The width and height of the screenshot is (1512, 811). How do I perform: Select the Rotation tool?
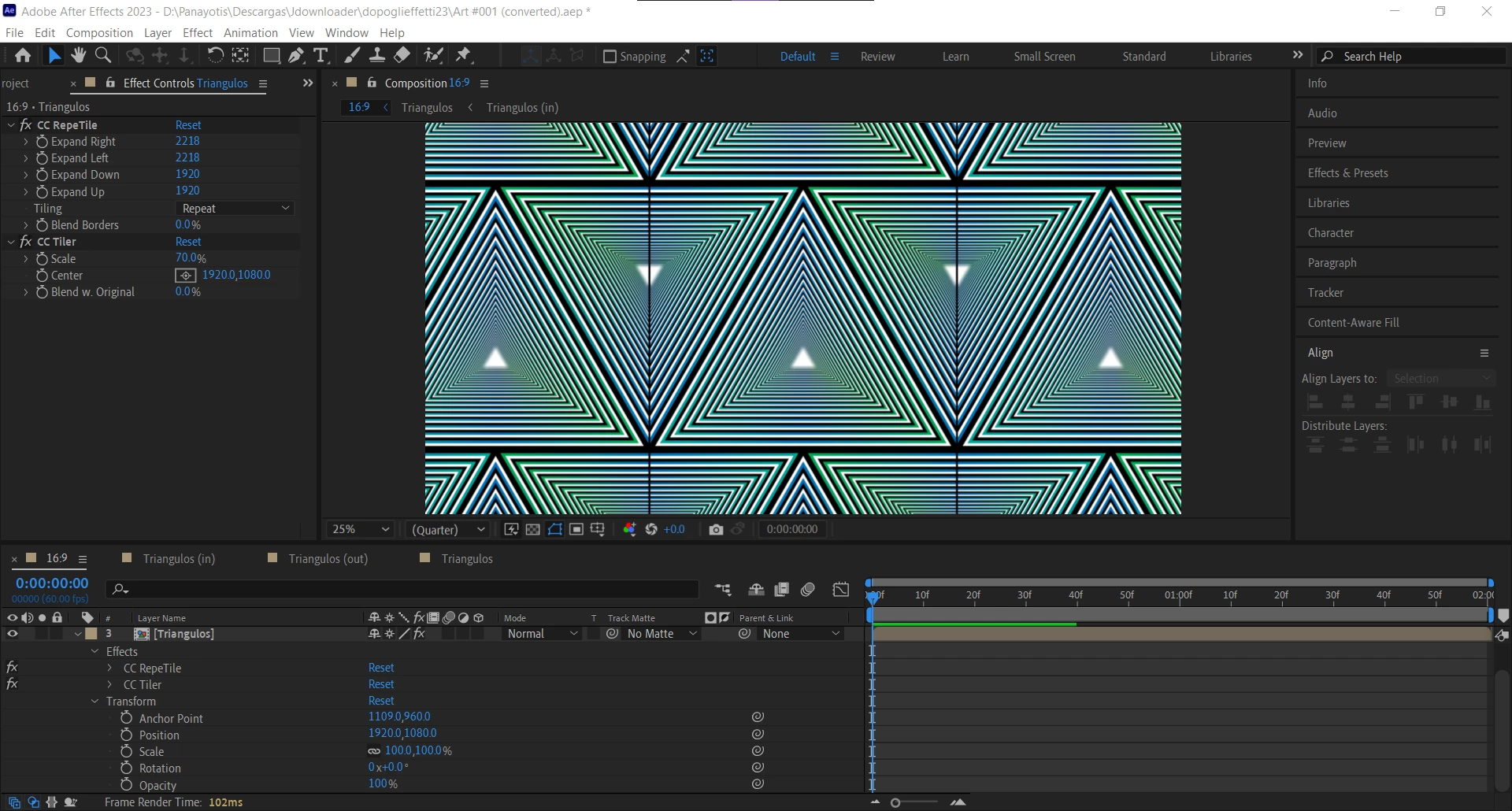[x=214, y=55]
